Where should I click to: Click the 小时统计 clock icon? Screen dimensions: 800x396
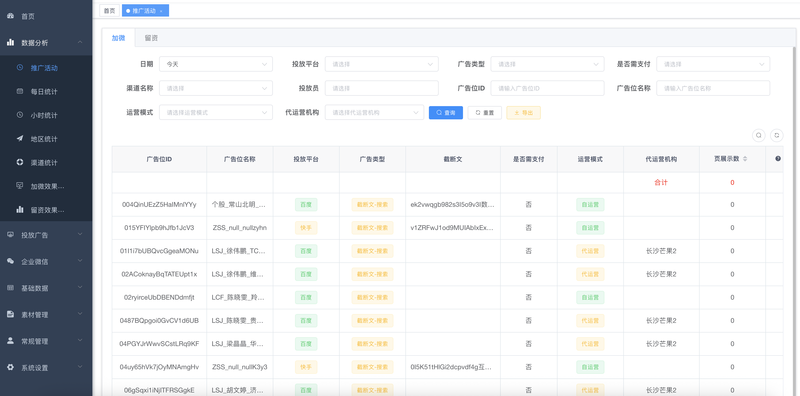(20, 115)
